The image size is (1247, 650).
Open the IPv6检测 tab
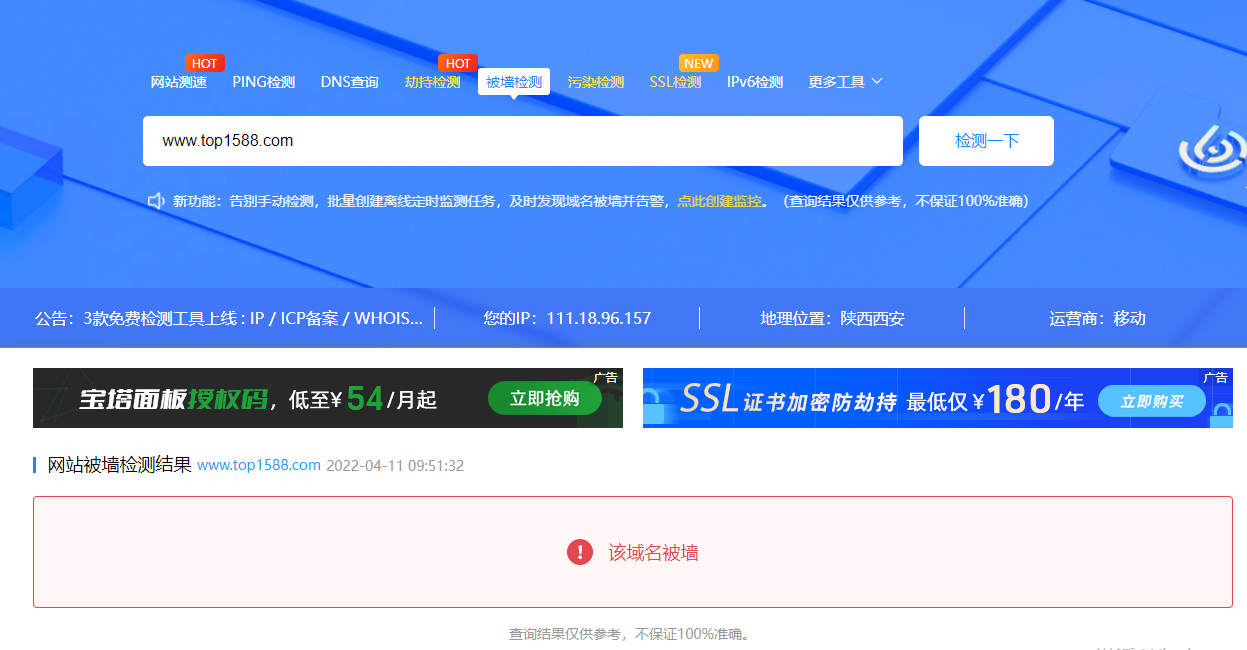coord(755,82)
